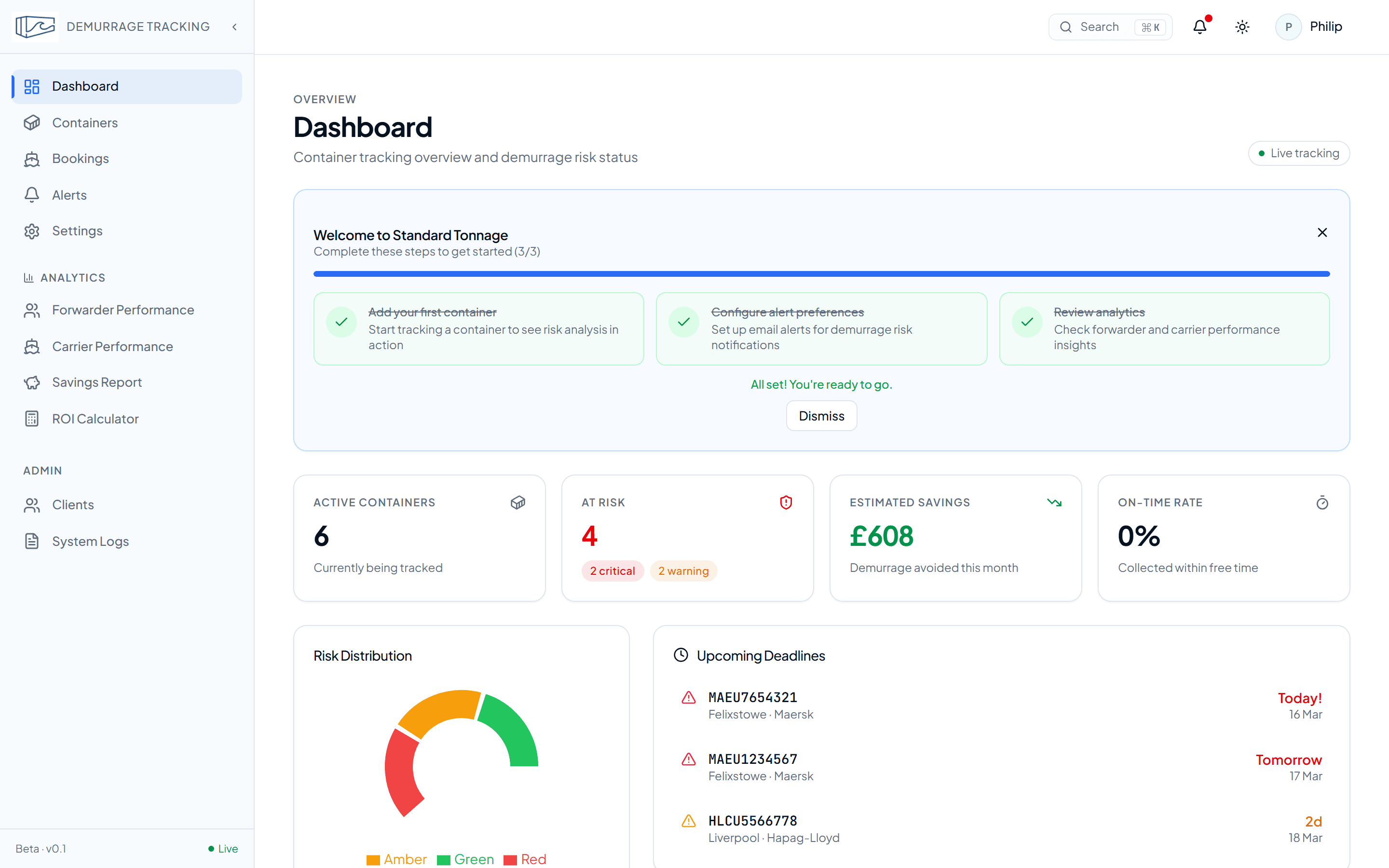Image resolution: width=1389 pixels, height=868 pixels.
Task: Toggle the theme with the sun icon
Action: point(1243,27)
